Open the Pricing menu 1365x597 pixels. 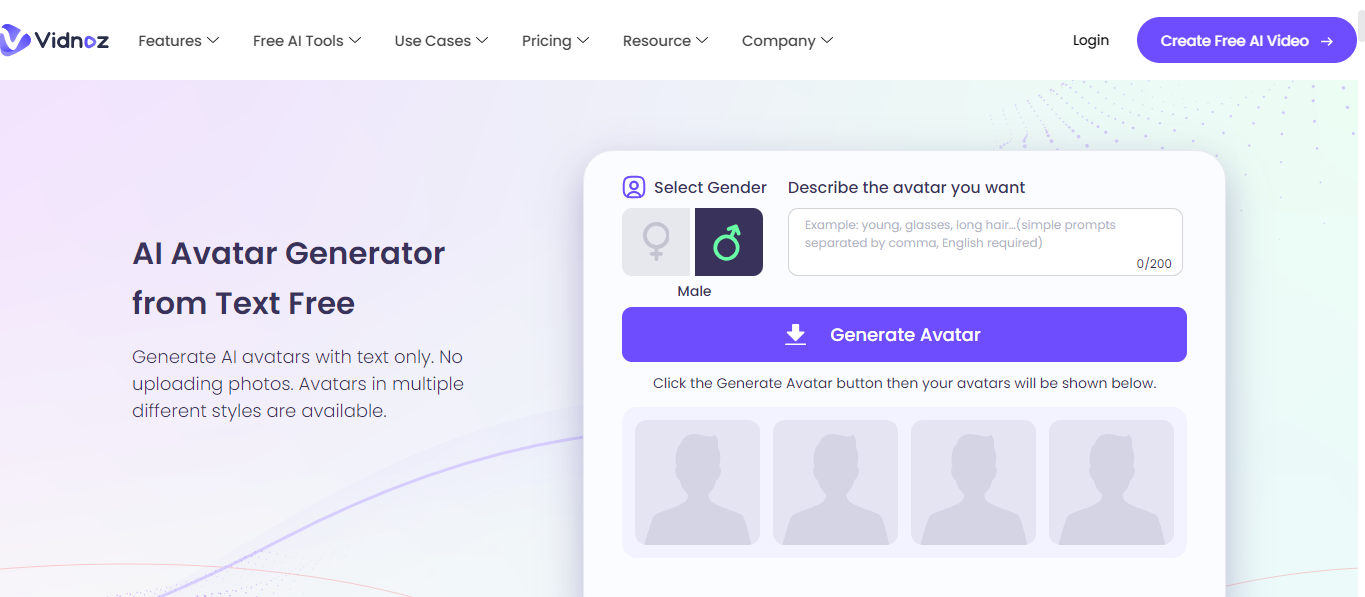click(555, 40)
